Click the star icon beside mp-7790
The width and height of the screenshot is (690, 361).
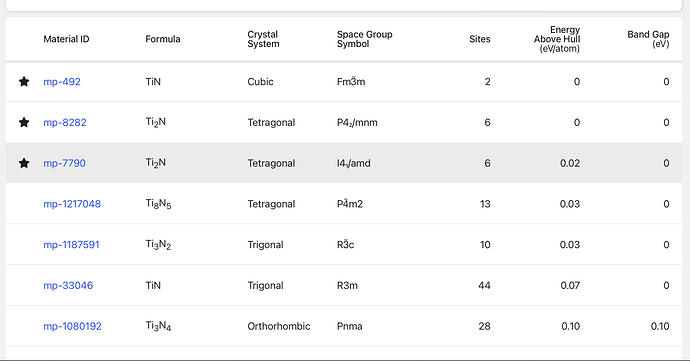[24, 163]
